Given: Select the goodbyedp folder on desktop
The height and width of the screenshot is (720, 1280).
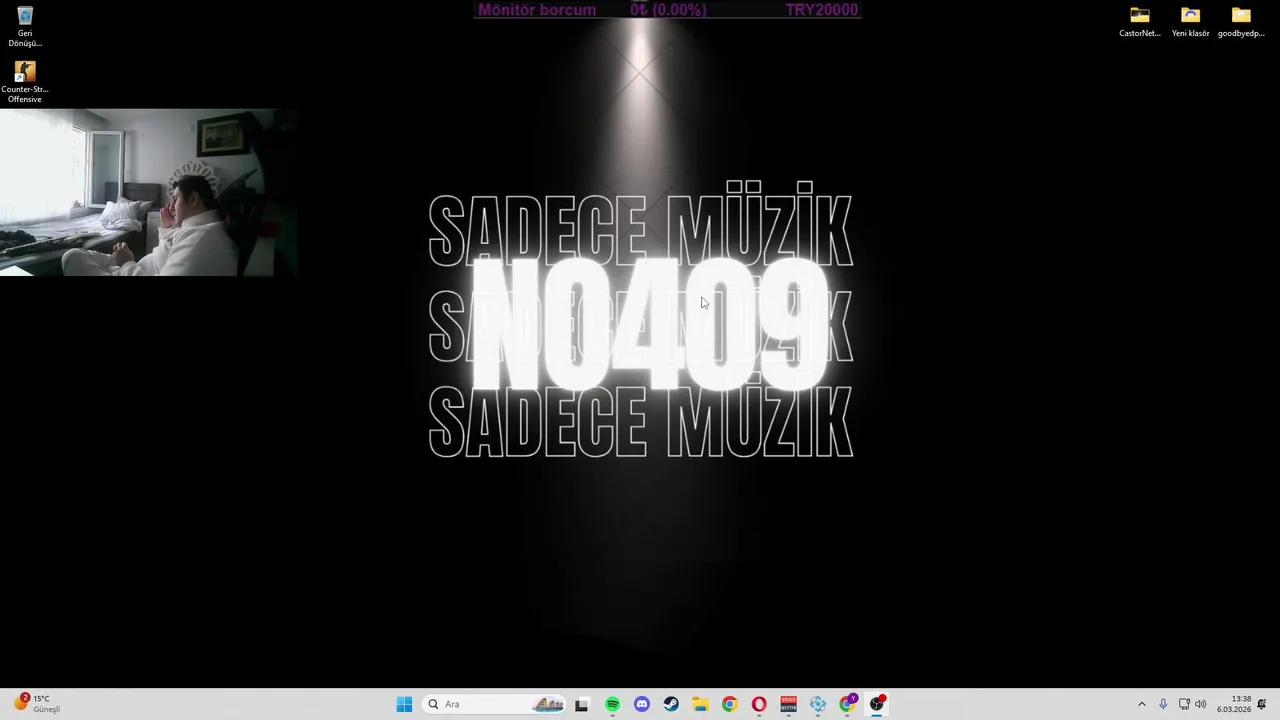Looking at the screenshot, I should (1241, 22).
